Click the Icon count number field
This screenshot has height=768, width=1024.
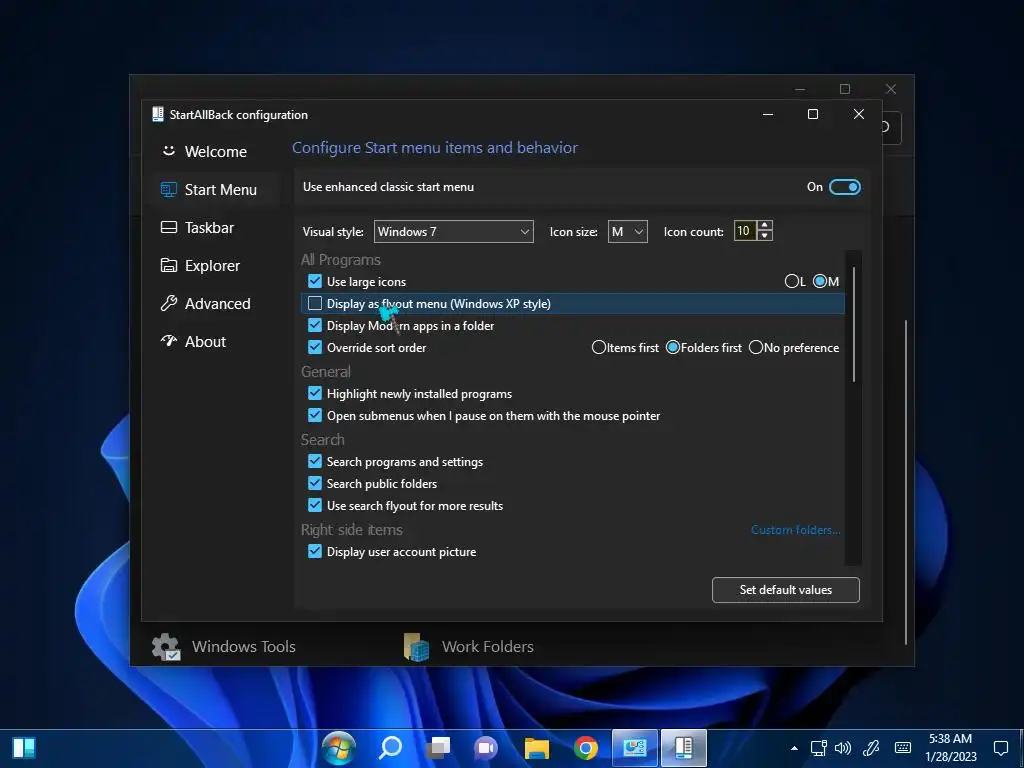[744, 231]
